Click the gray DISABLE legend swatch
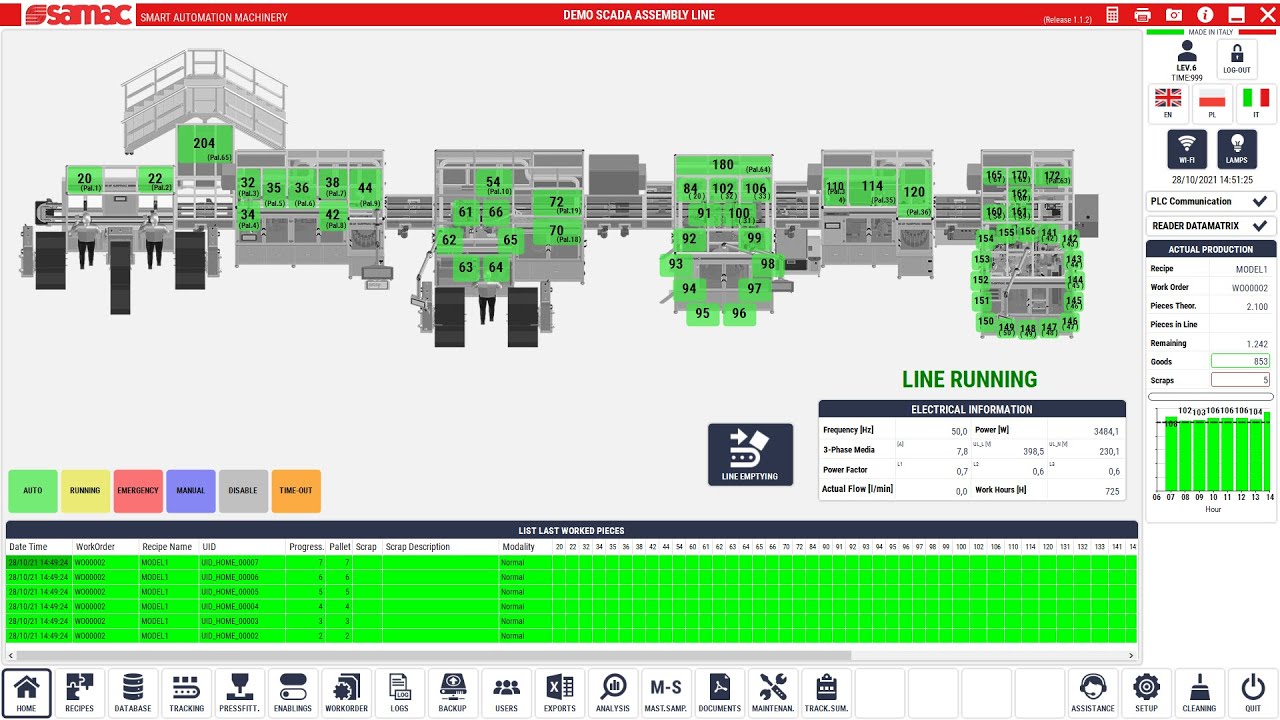 [x=243, y=491]
